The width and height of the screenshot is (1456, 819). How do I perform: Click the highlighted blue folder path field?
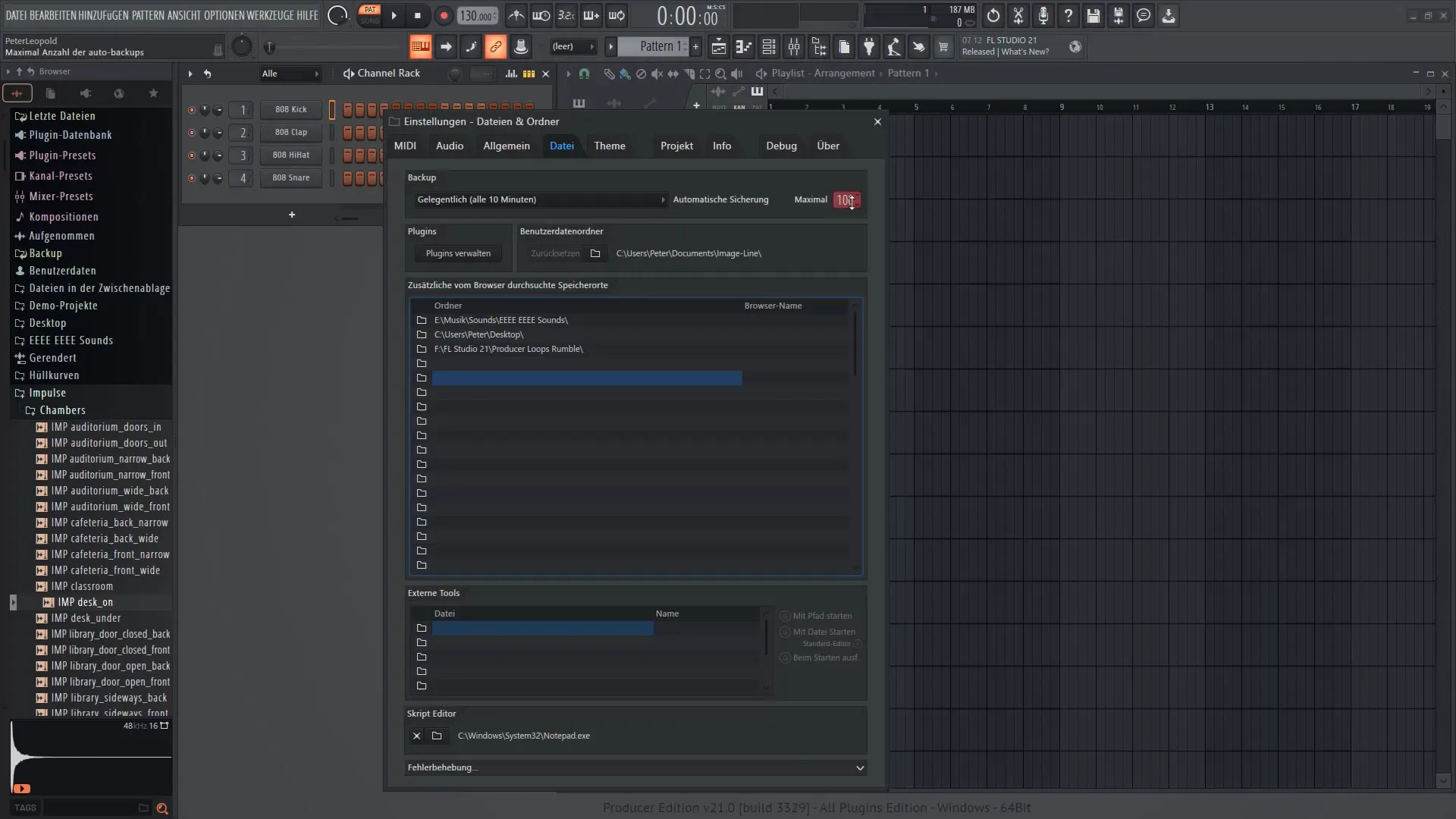pos(587,378)
